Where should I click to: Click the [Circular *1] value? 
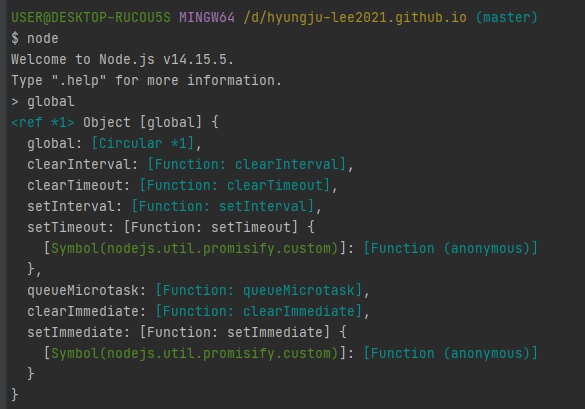tap(143, 143)
